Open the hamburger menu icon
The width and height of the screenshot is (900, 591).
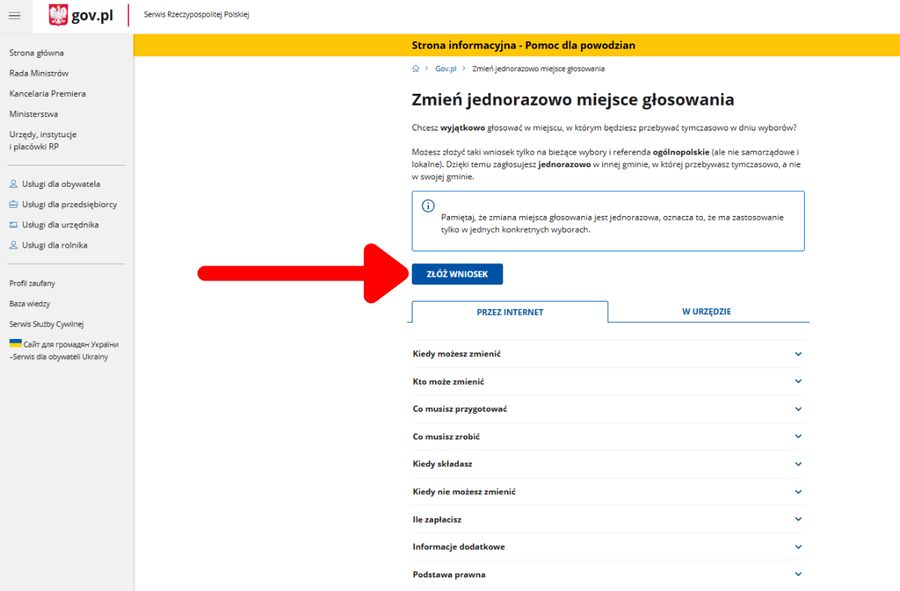tap(14, 16)
